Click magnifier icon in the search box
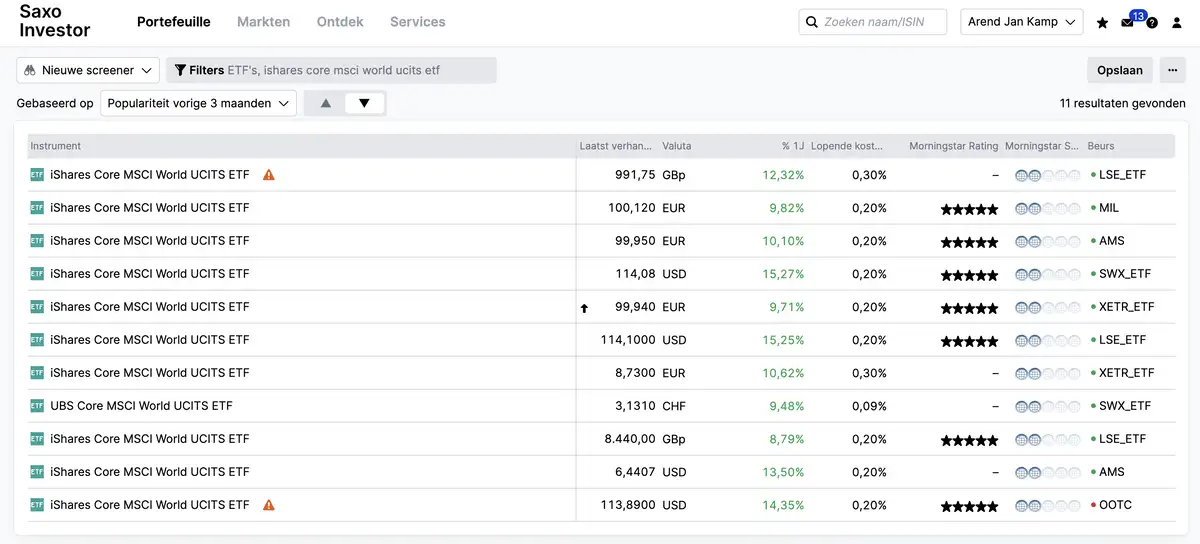 point(811,22)
